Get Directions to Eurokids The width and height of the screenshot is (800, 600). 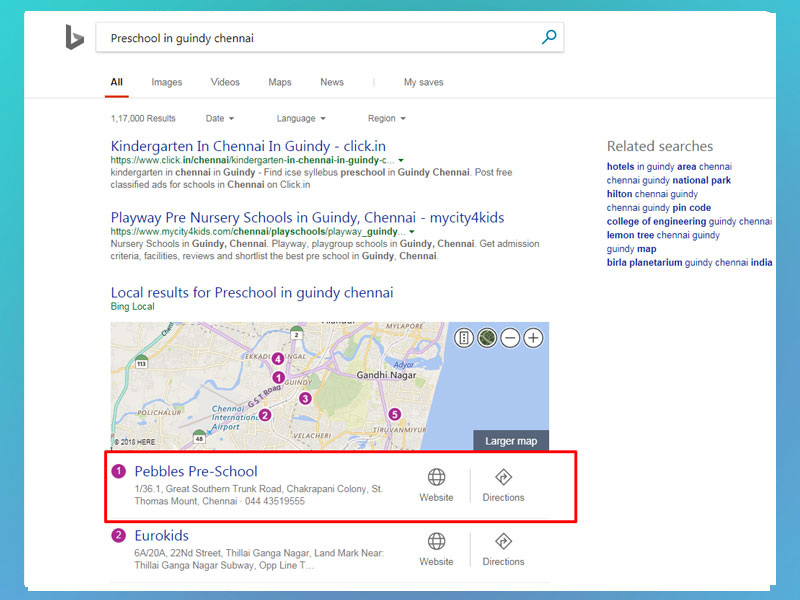(x=503, y=549)
